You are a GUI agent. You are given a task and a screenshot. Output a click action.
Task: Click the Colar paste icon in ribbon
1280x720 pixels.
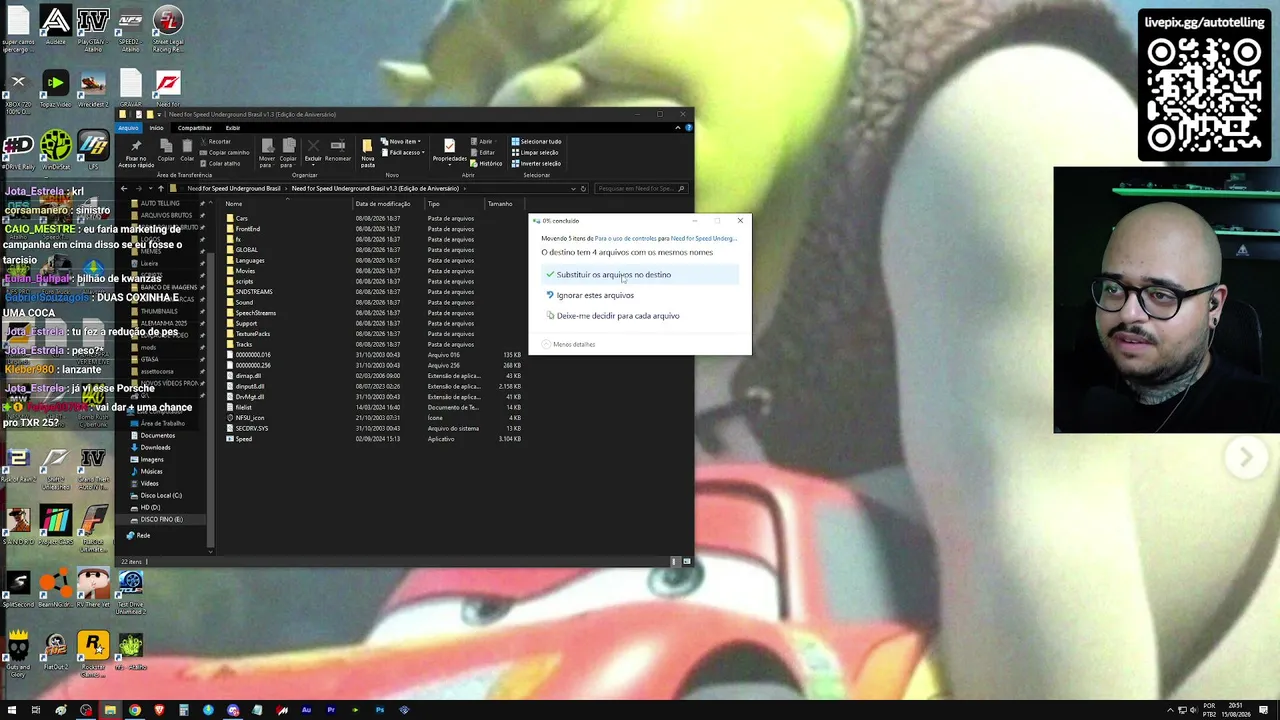coord(187,146)
